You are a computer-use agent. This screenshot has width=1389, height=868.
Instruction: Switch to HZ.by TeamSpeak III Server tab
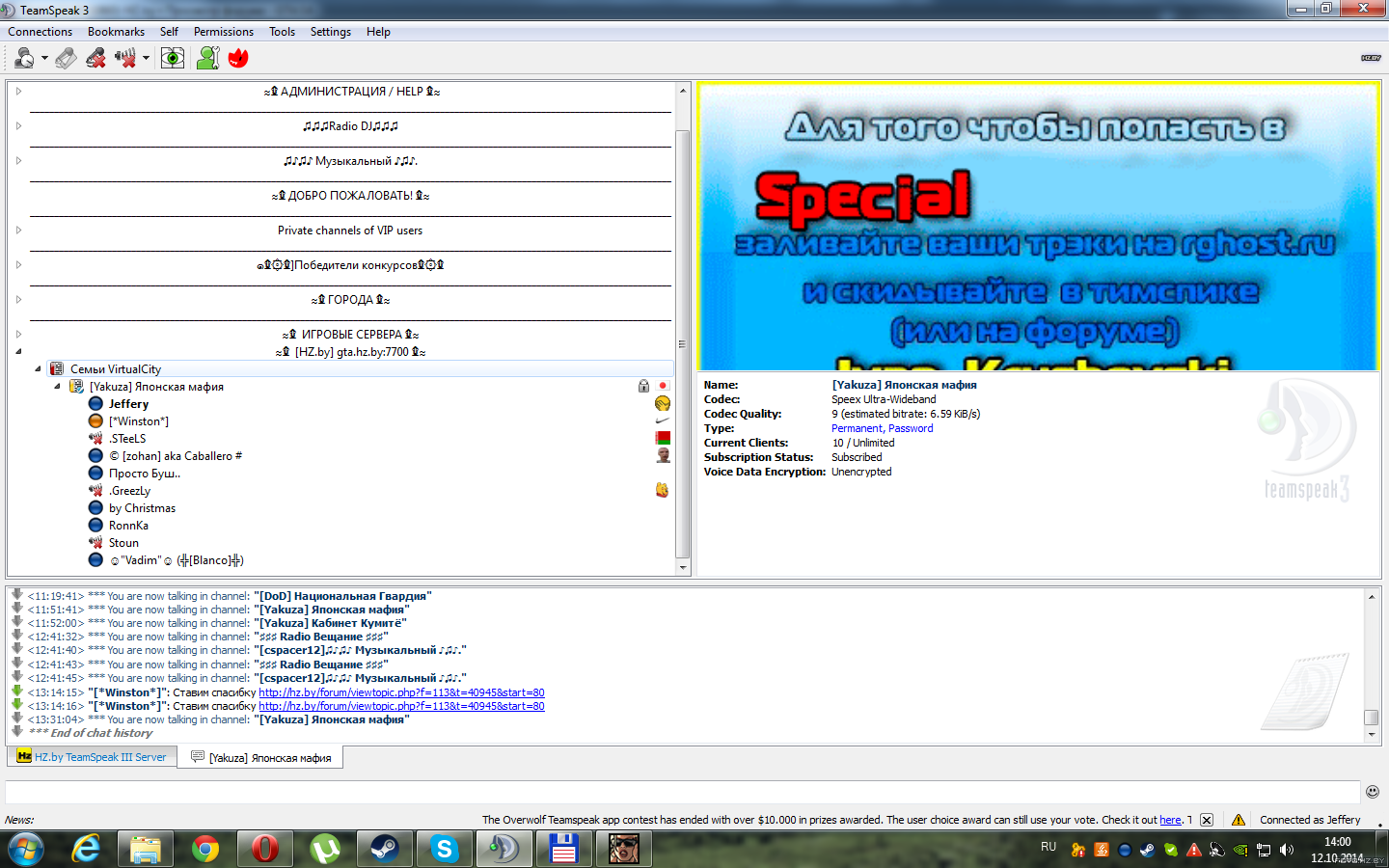(x=92, y=757)
